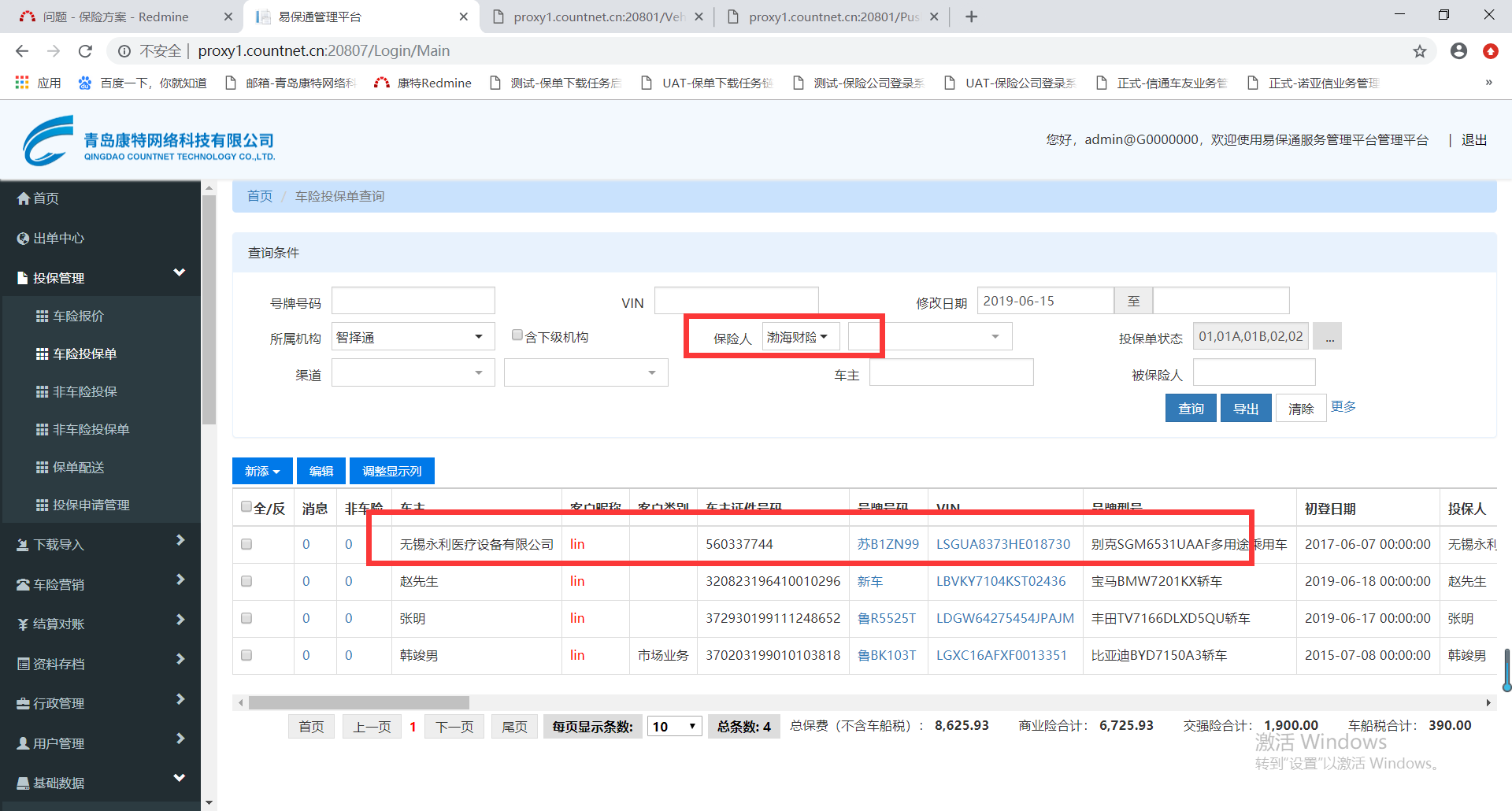Screen dimensions: 1512x811
Task: Toggle the 全/反 select-all checkbox
Action: [x=246, y=506]
